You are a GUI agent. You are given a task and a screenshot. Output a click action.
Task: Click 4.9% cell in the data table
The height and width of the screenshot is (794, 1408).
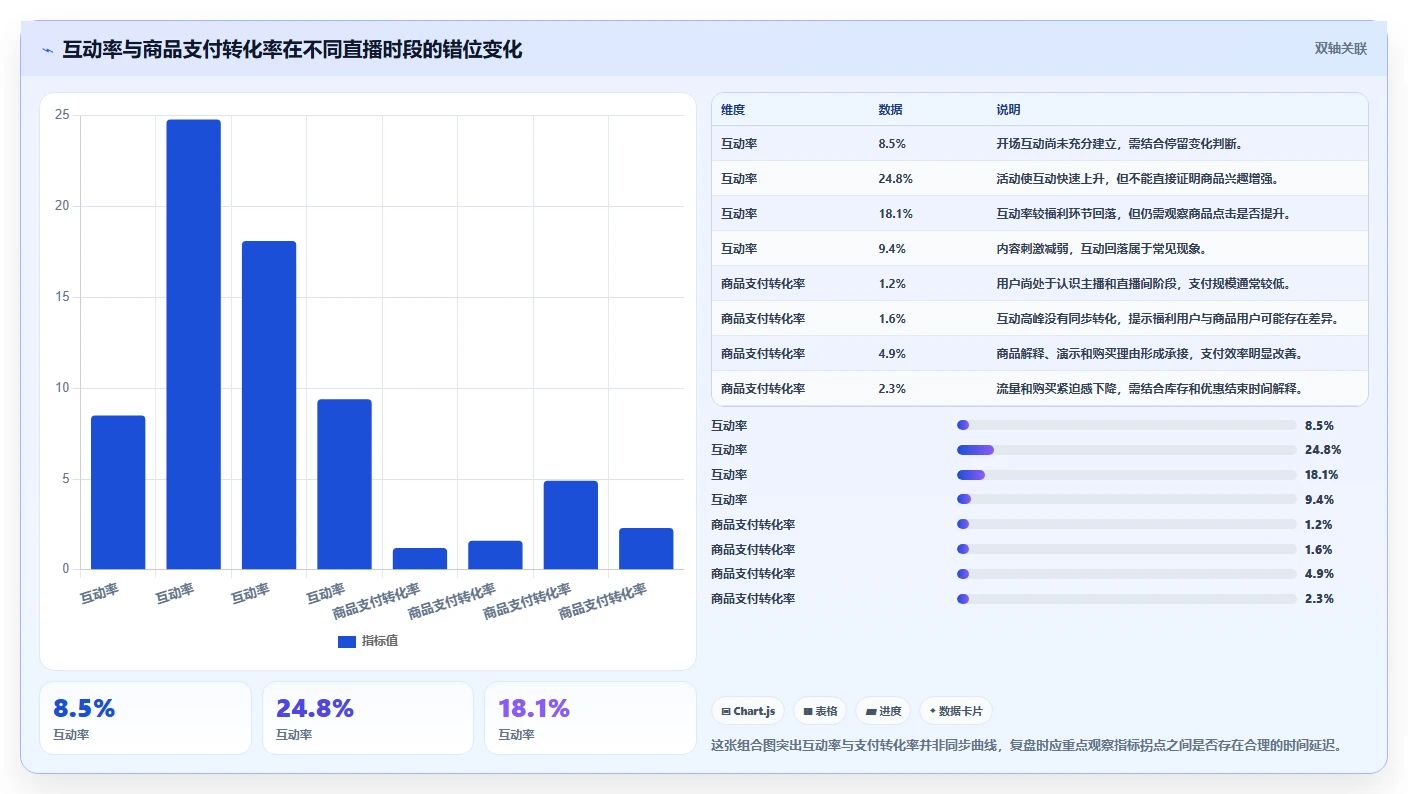point(892,354)
